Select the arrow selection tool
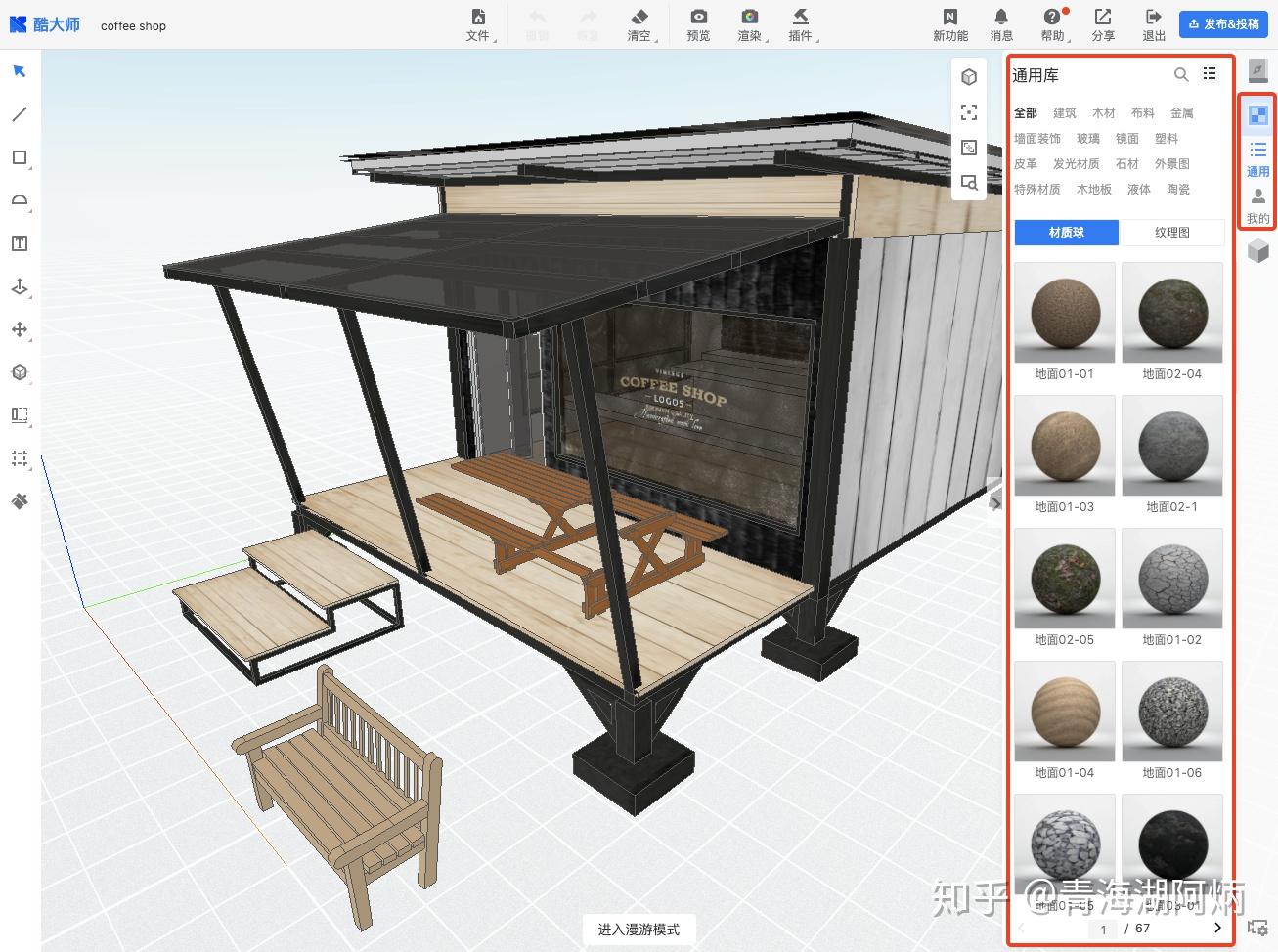 [x=20, y=71]
